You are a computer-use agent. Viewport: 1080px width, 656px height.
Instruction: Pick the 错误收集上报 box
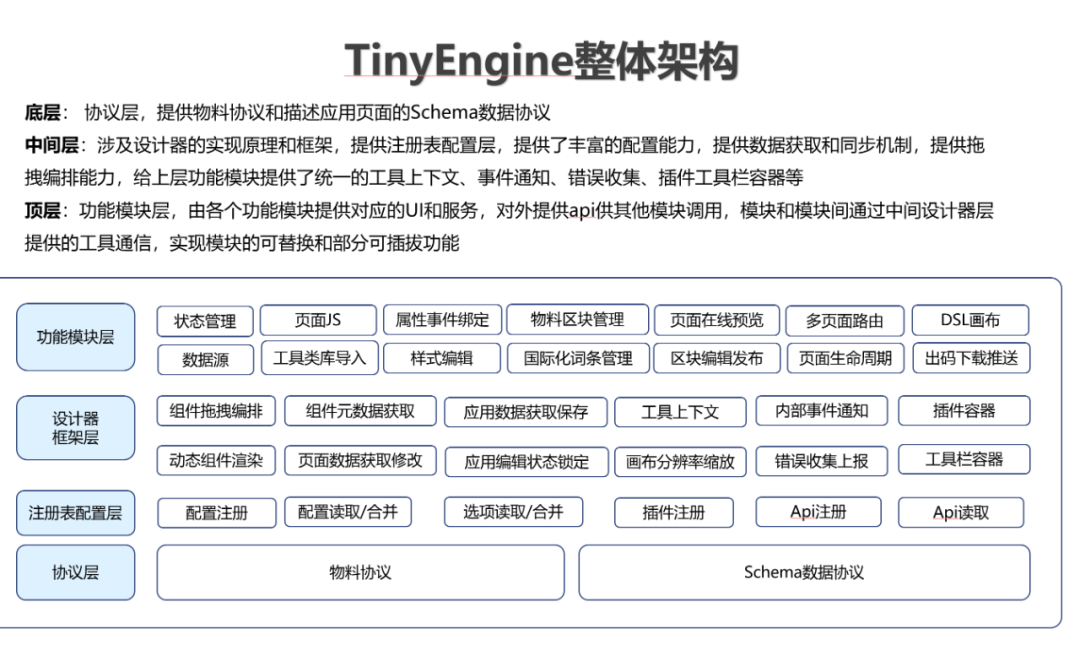coord(822,461)
